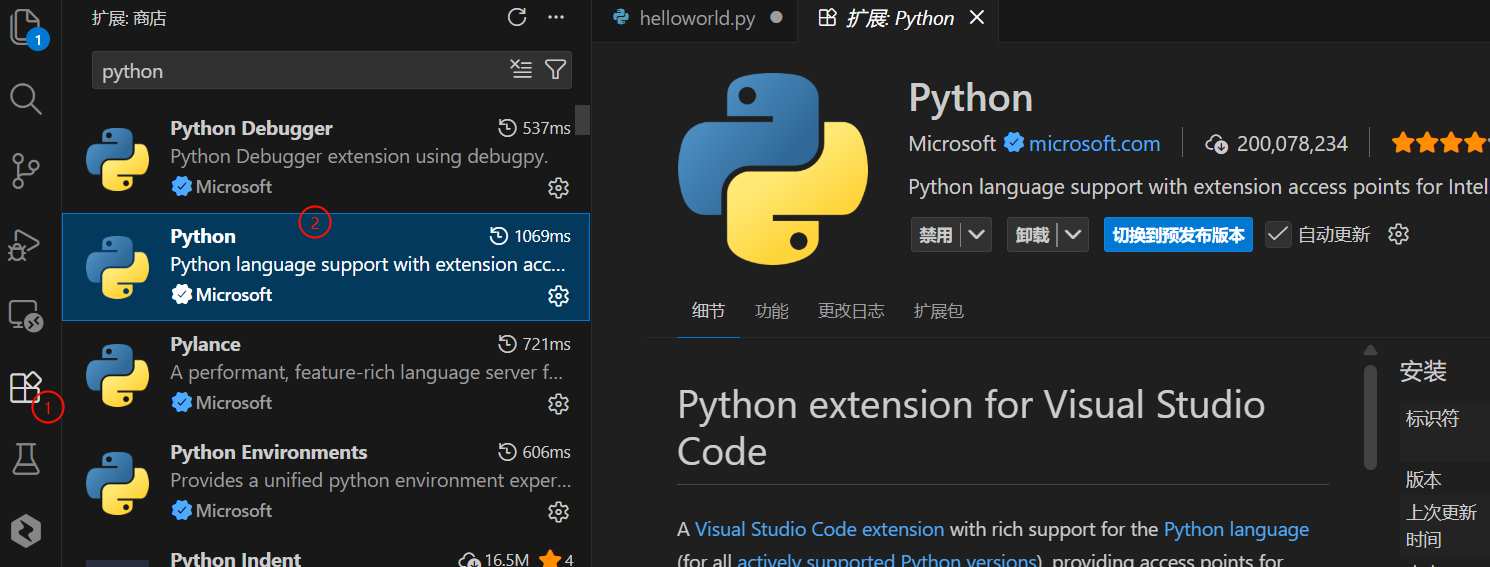Click 切换到预发布版本 button

1178,235
